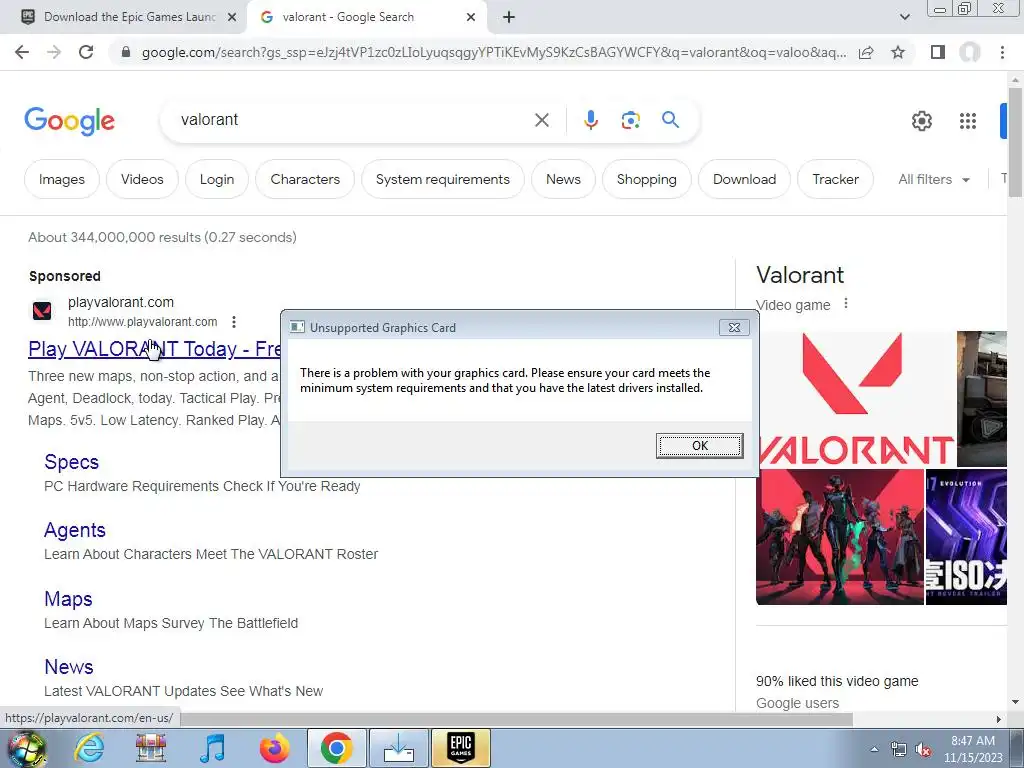1024x768 pixels.
Task: Click the download installer taskbar icon
Action: pos(398,748)
